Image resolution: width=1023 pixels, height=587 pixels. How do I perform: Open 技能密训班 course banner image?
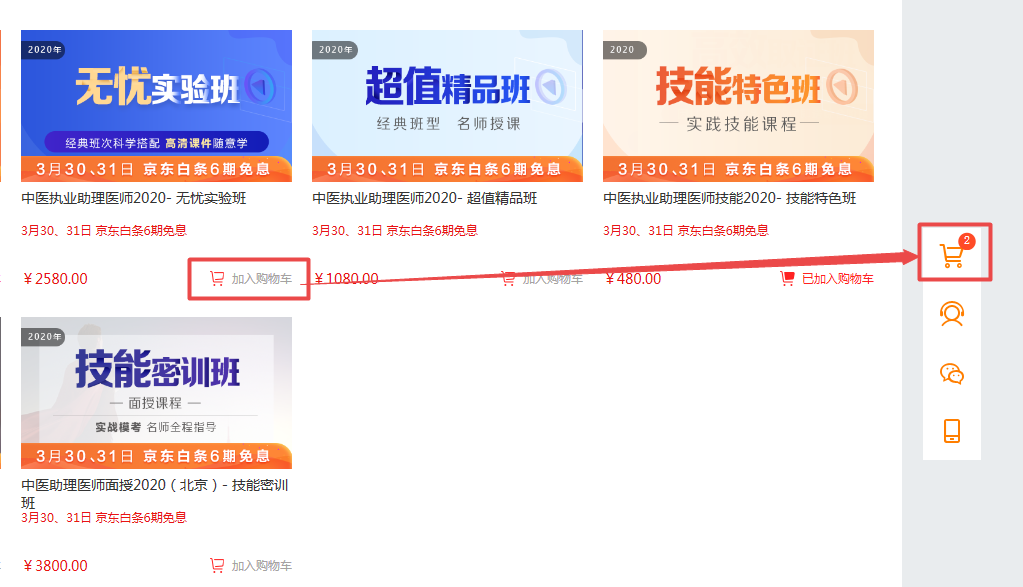(156, 392)
